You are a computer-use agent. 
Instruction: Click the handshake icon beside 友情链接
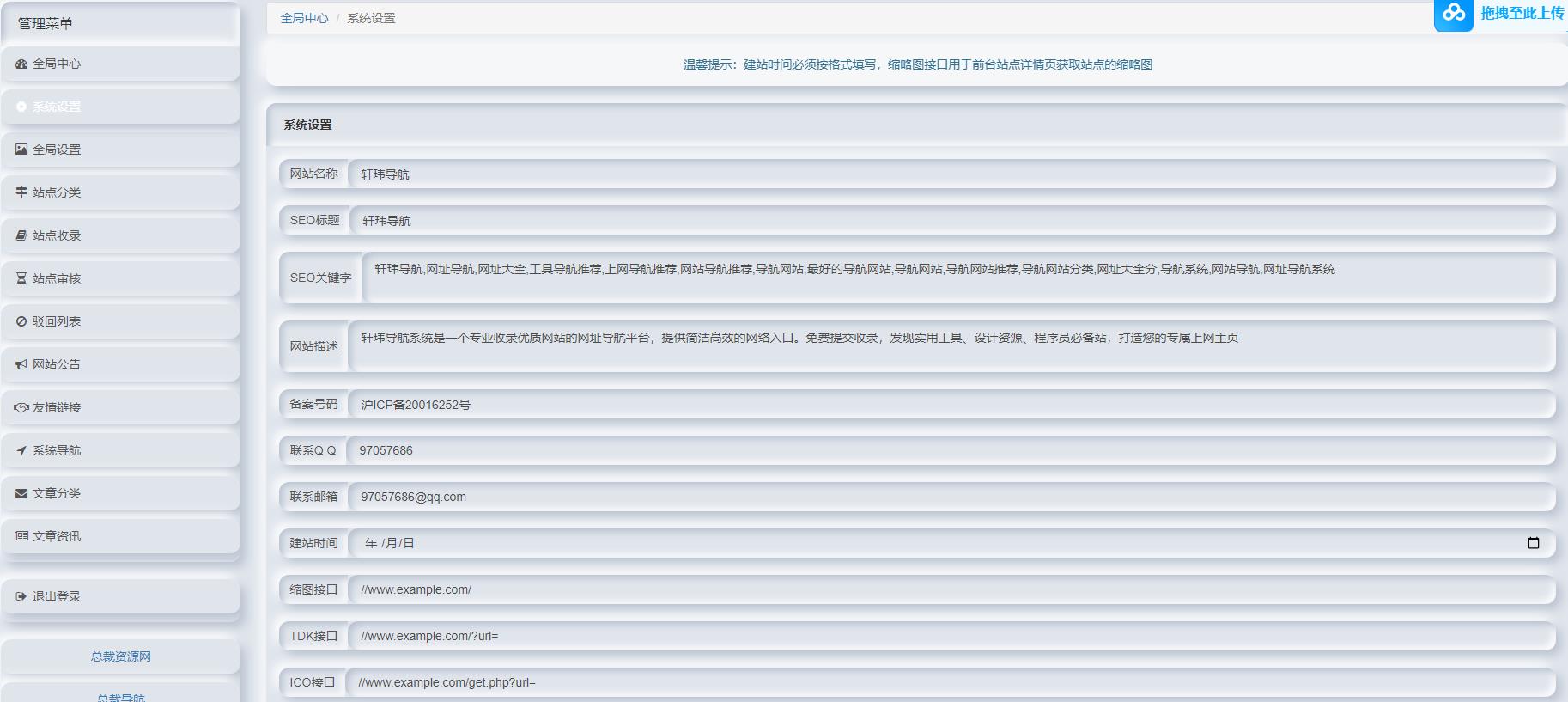(x=21, y=407)
